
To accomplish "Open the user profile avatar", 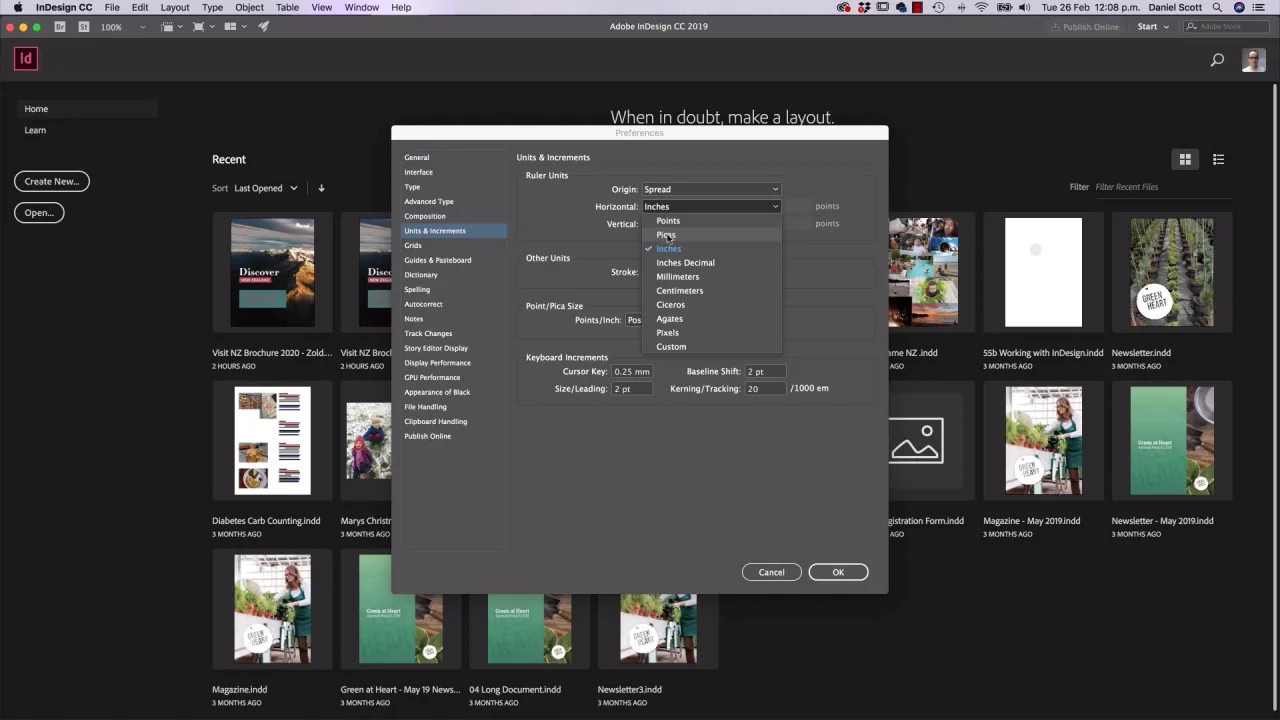I will click(1253, 60).
